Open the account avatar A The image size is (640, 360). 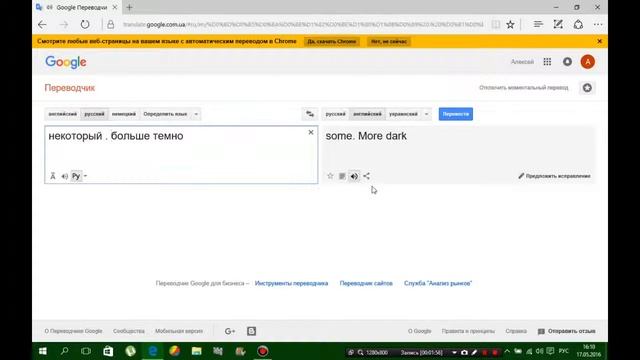pos(588,62)
